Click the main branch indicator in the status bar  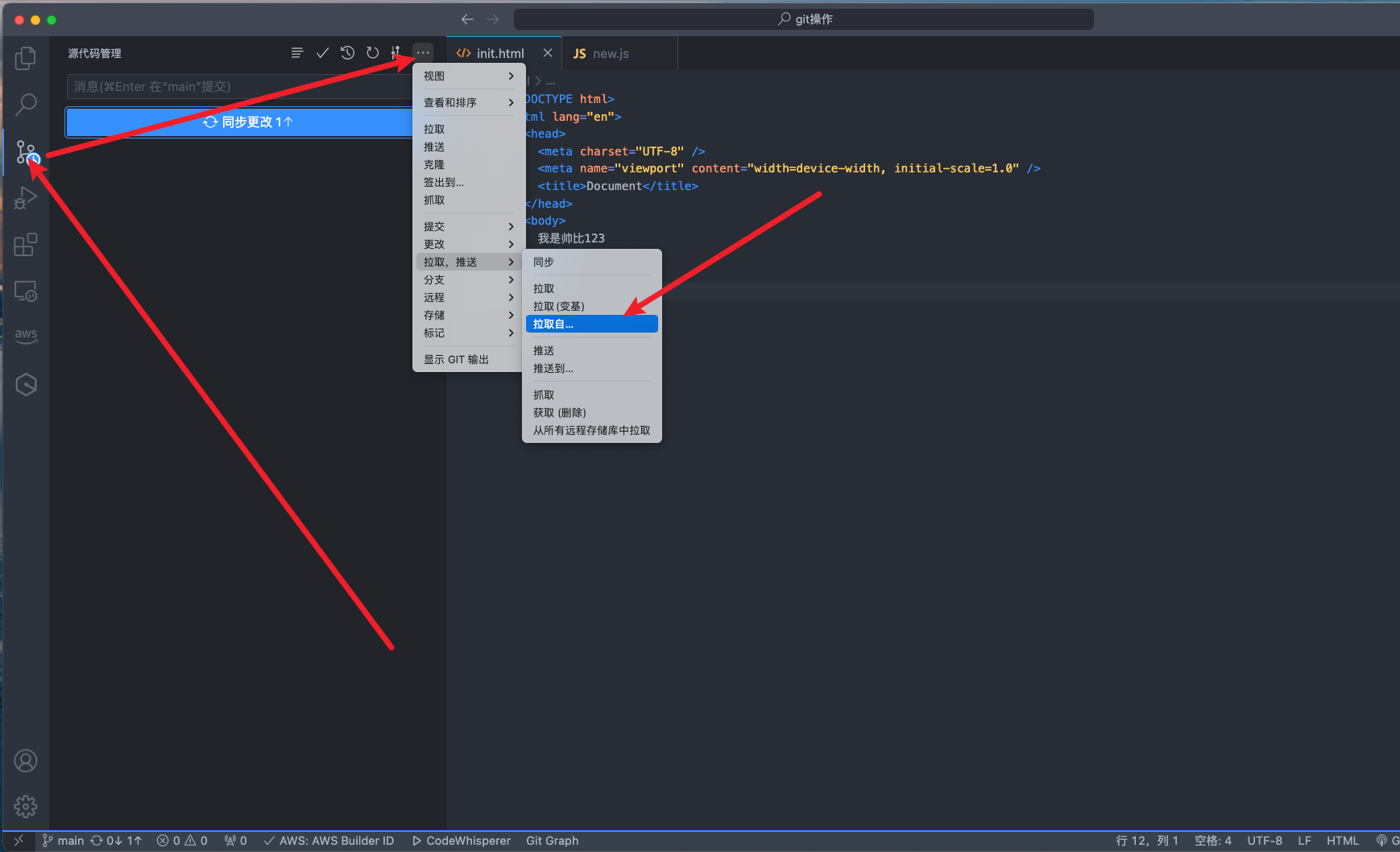63,841
